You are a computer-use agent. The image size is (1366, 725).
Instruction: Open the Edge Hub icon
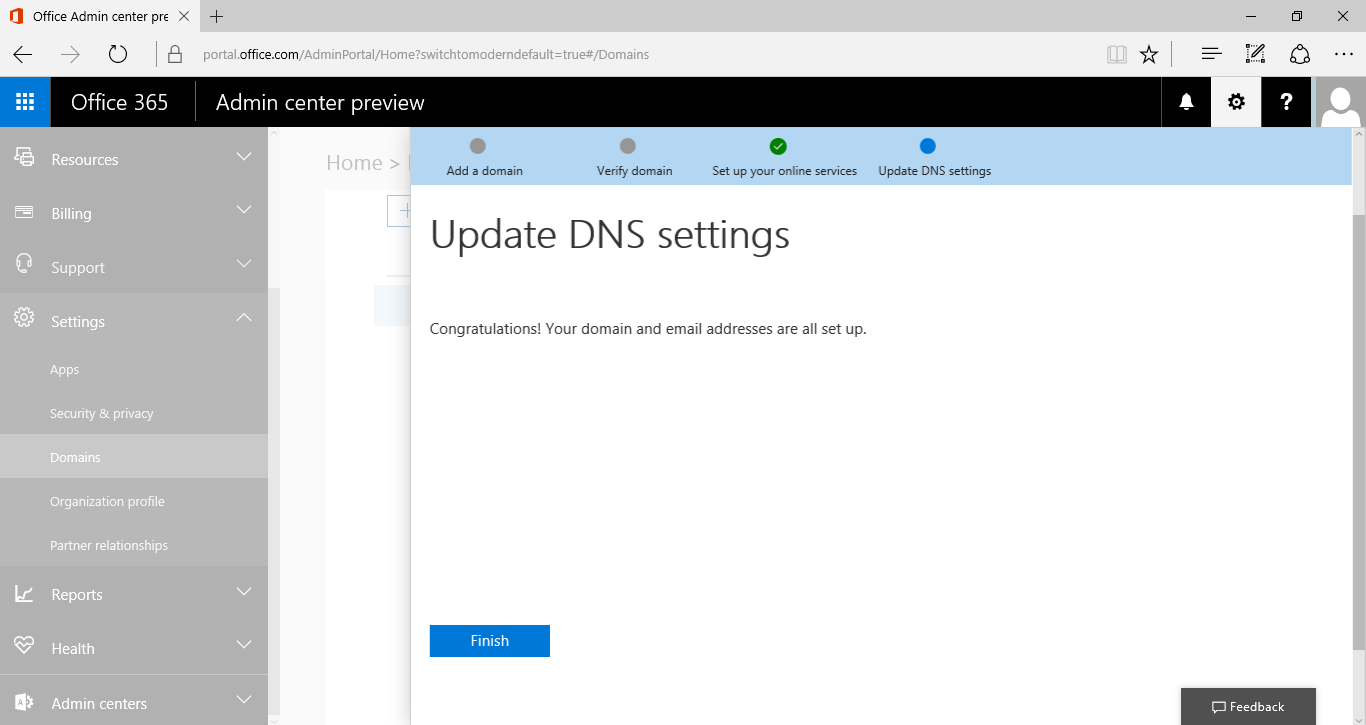(1211, 54)
